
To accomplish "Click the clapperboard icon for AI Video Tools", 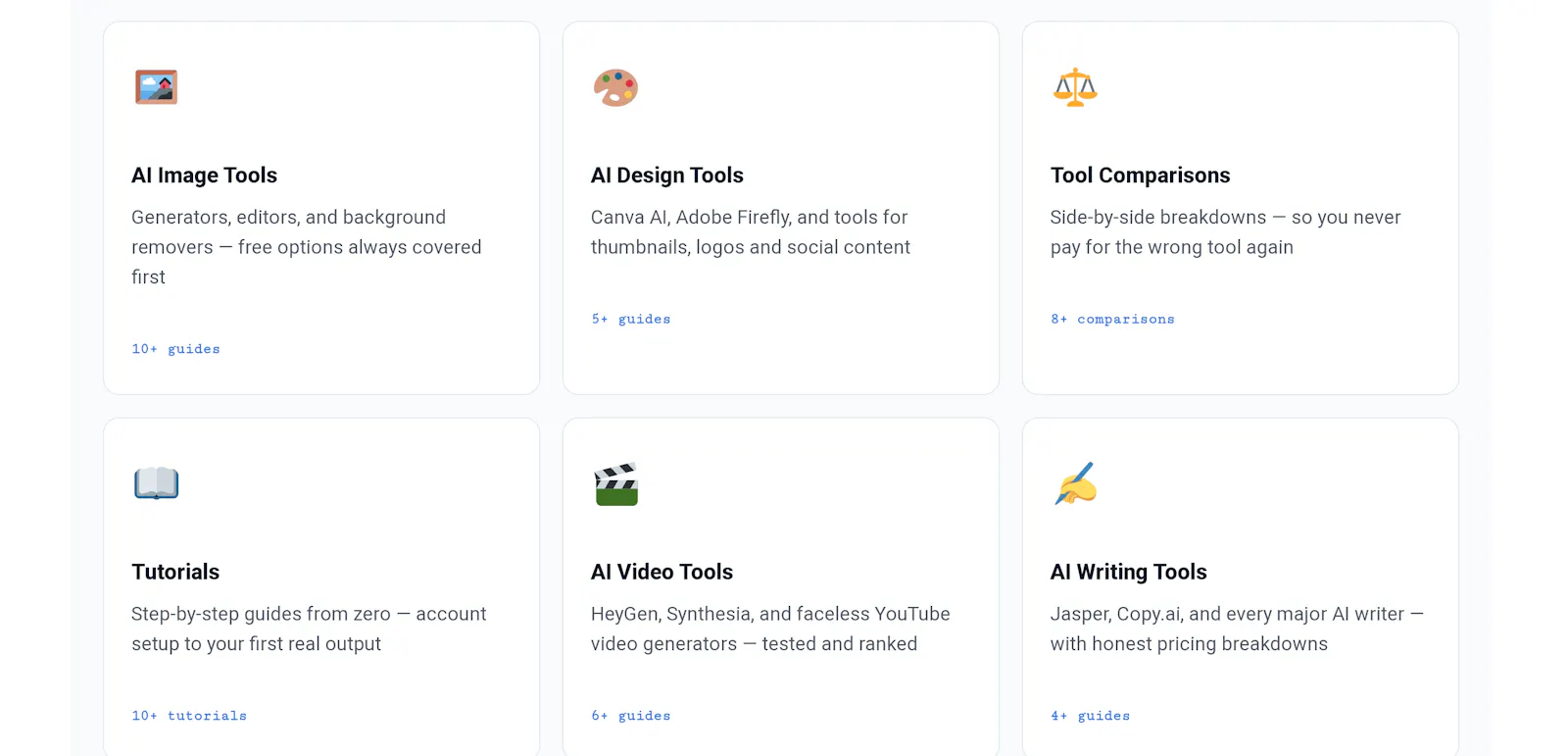I will pyautogui.click(x=615, y=483).
